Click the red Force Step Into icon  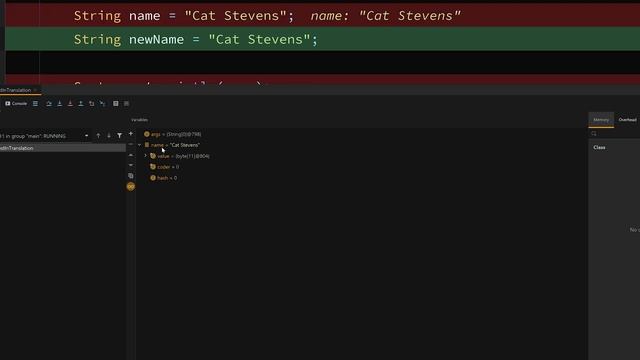coord(70,104)
